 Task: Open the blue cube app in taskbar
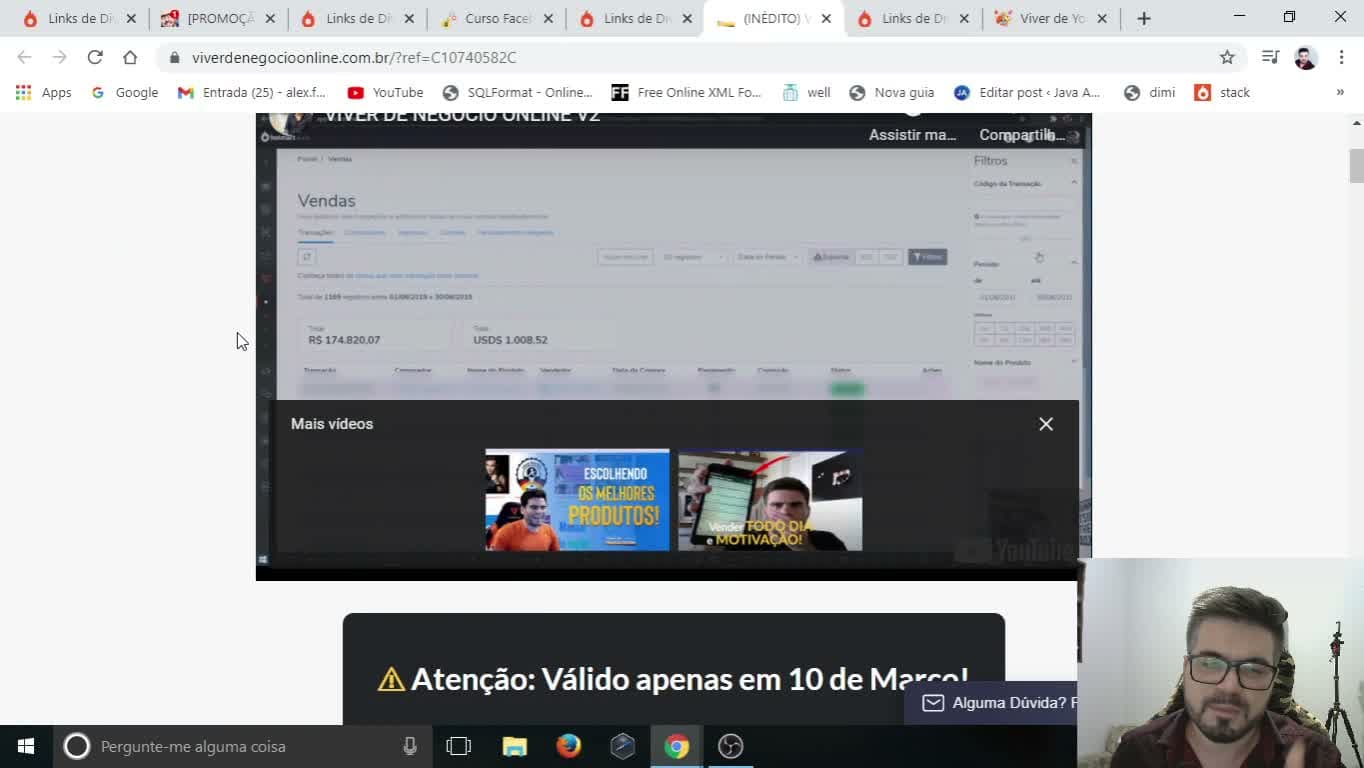(x=622, y=746)
